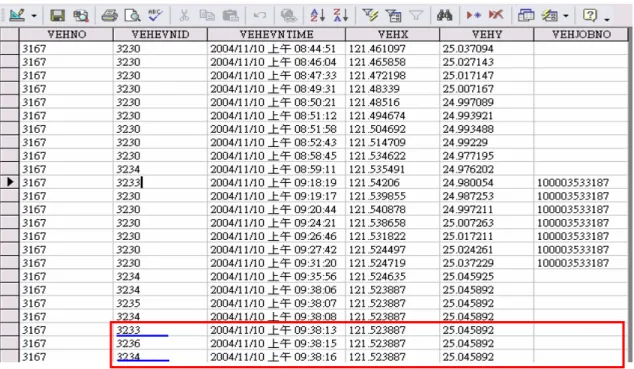Image resolution: width=634 pixels, height=369 pixels.
Task: Add a new record with the toolbar icon
Action: 473,15
